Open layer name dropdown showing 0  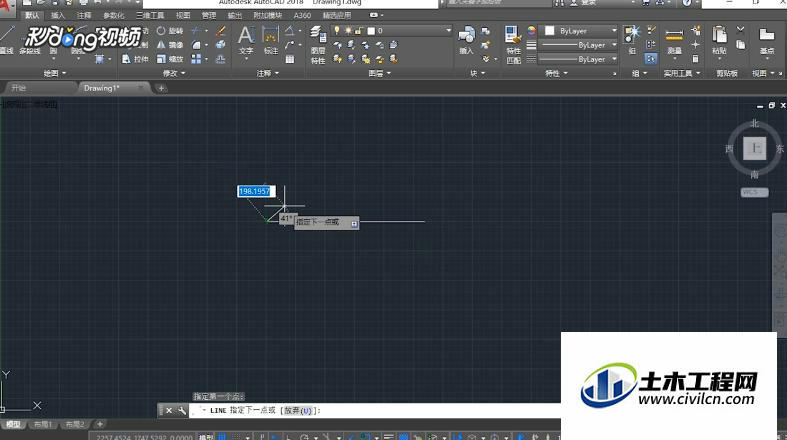coord(391,31)
